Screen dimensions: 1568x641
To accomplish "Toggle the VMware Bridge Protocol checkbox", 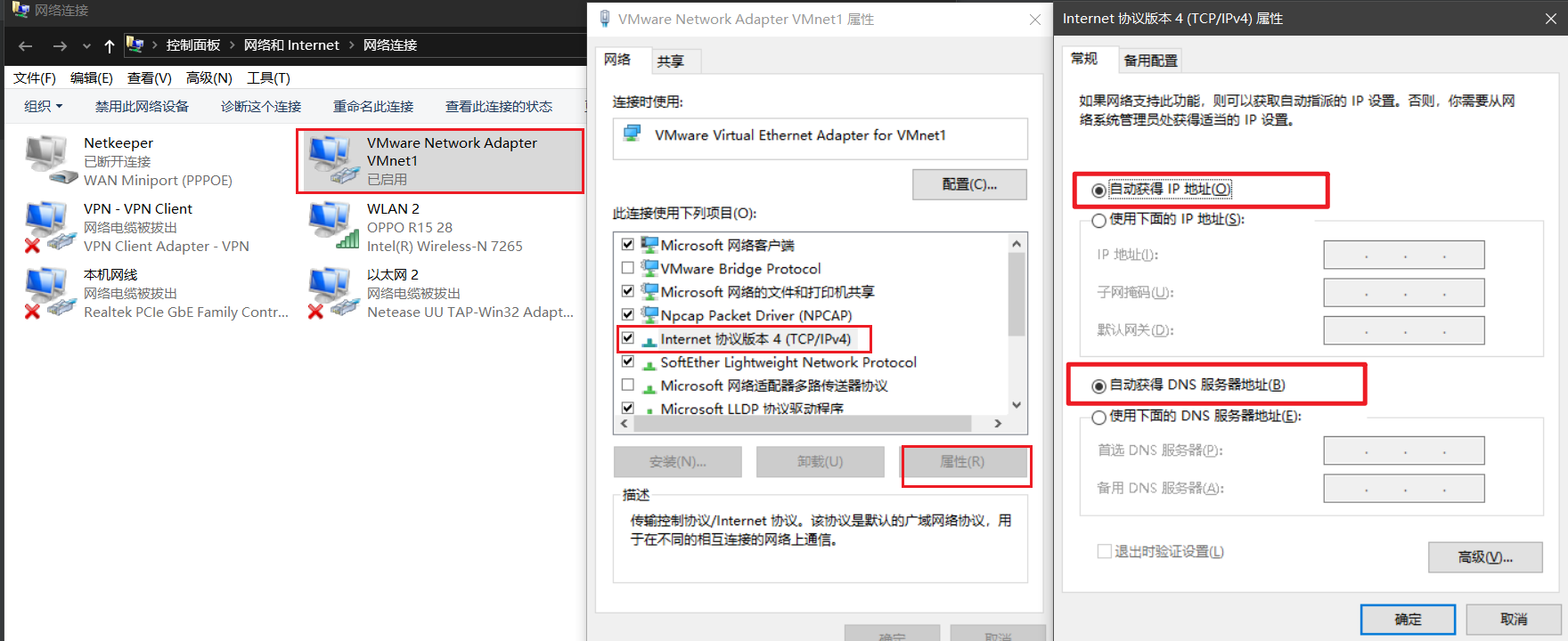I will coord(628,268).
